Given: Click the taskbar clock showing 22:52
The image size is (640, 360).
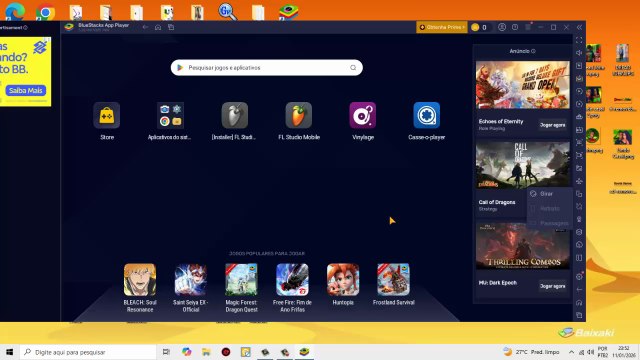Looking at the screenshot, I should coord(623,352).
